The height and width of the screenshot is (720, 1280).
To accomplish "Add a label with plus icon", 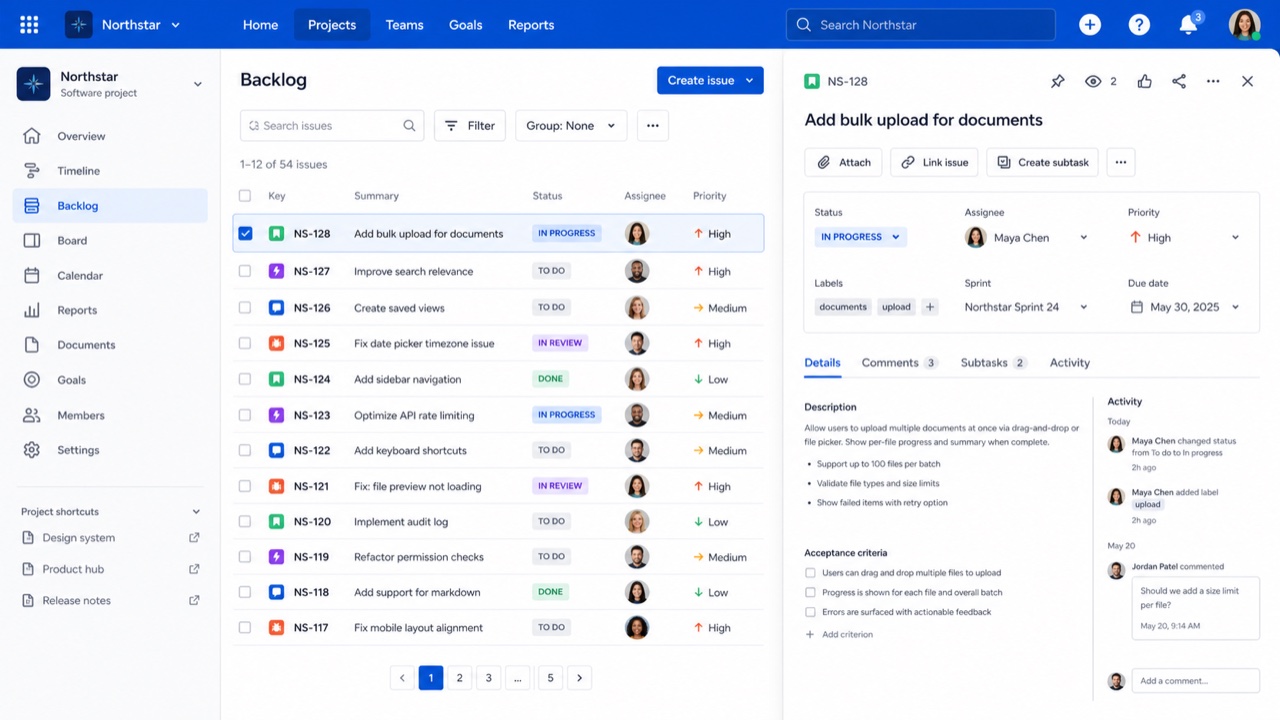I will tap(930, 307).
